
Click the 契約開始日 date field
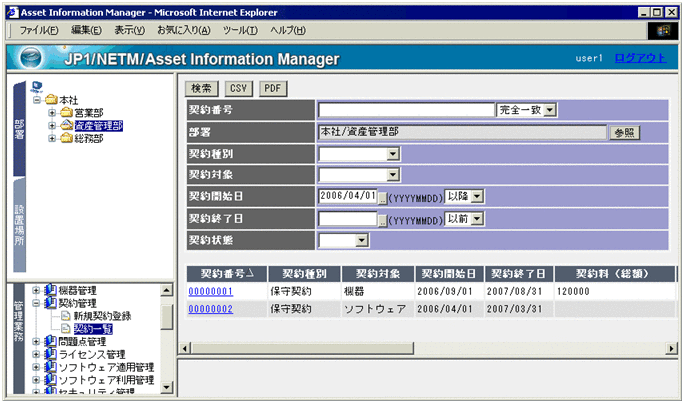point(348,196)
